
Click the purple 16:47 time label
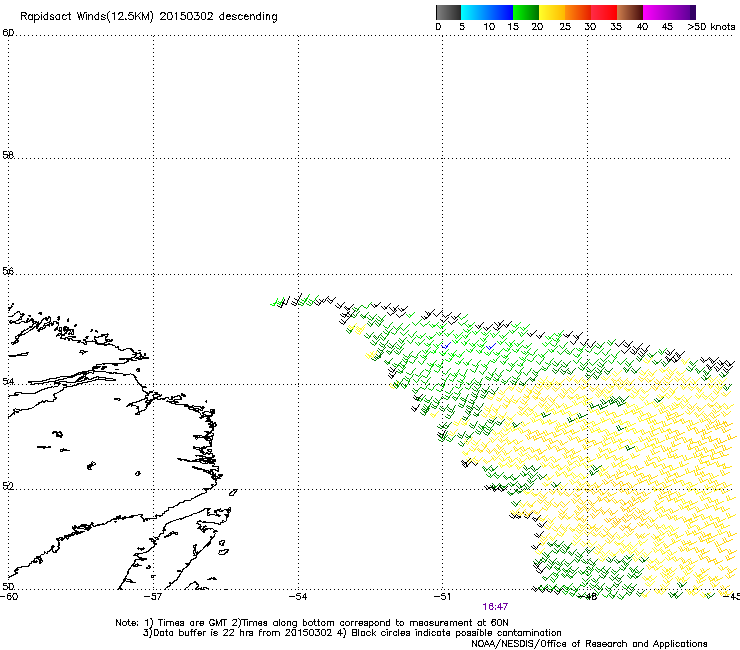[x=495, y=607]
